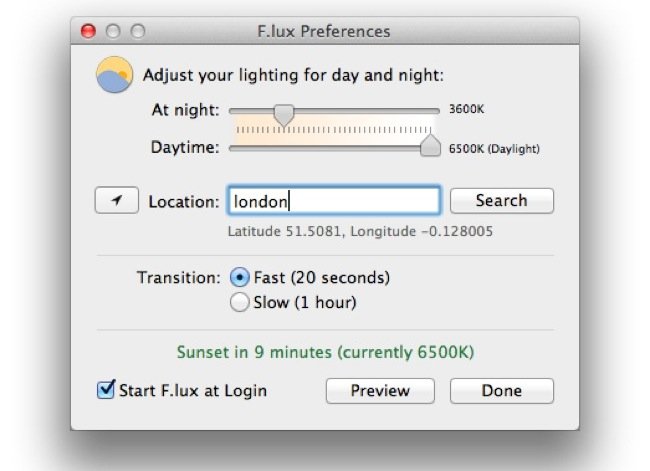Click the At night slider thumb
This screenshot has height=471, width=650.
284,112
